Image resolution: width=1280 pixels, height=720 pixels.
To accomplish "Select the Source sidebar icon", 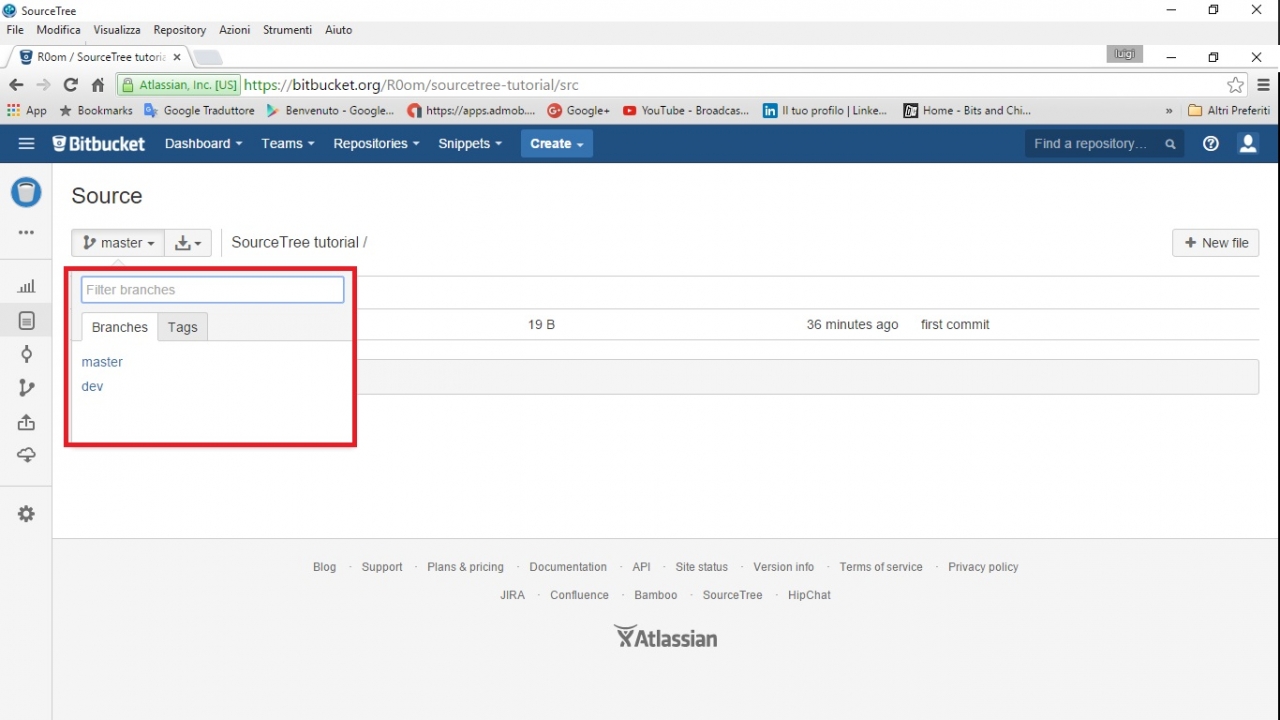I will click(27, 321).
